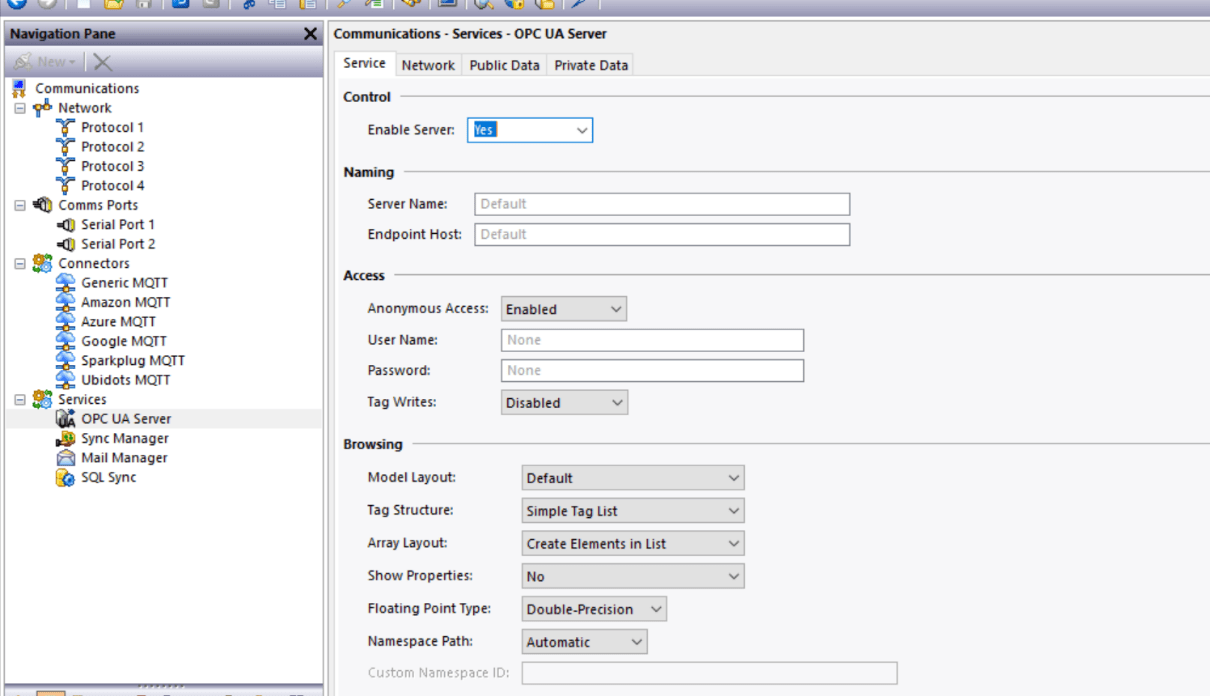Click the delete X button beside New

tap(102, 62)
